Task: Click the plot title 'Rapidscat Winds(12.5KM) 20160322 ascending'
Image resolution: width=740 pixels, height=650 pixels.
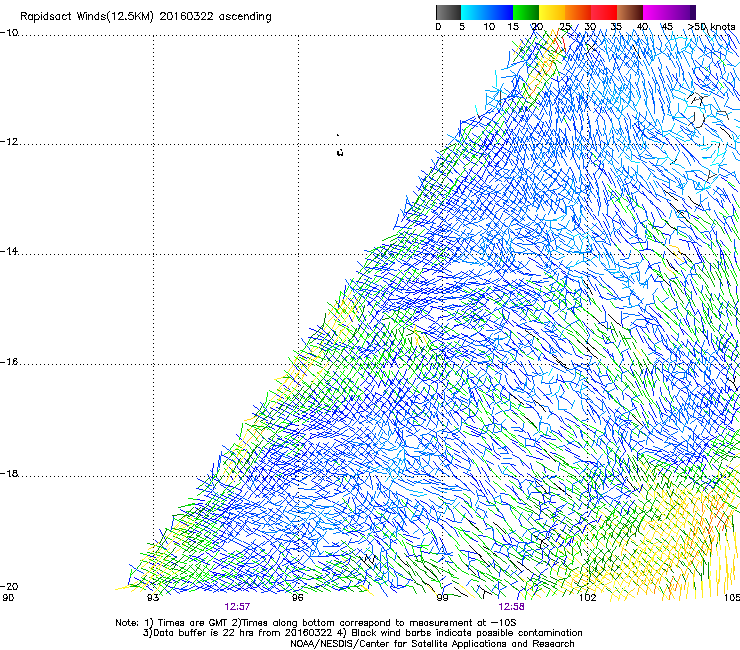Action: click(146, 17)
